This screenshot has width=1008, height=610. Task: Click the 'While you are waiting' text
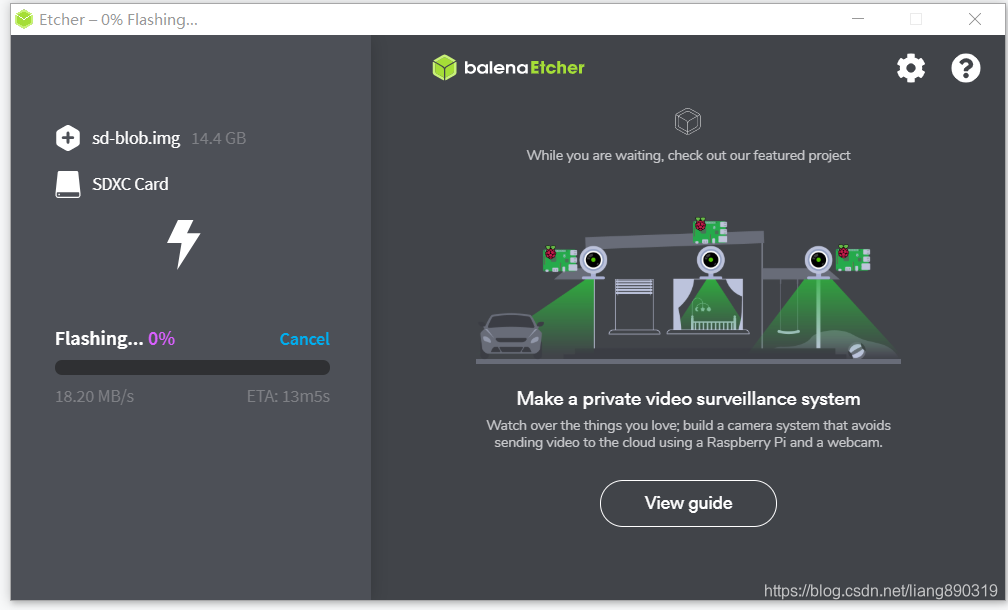(x=688, y=156)
